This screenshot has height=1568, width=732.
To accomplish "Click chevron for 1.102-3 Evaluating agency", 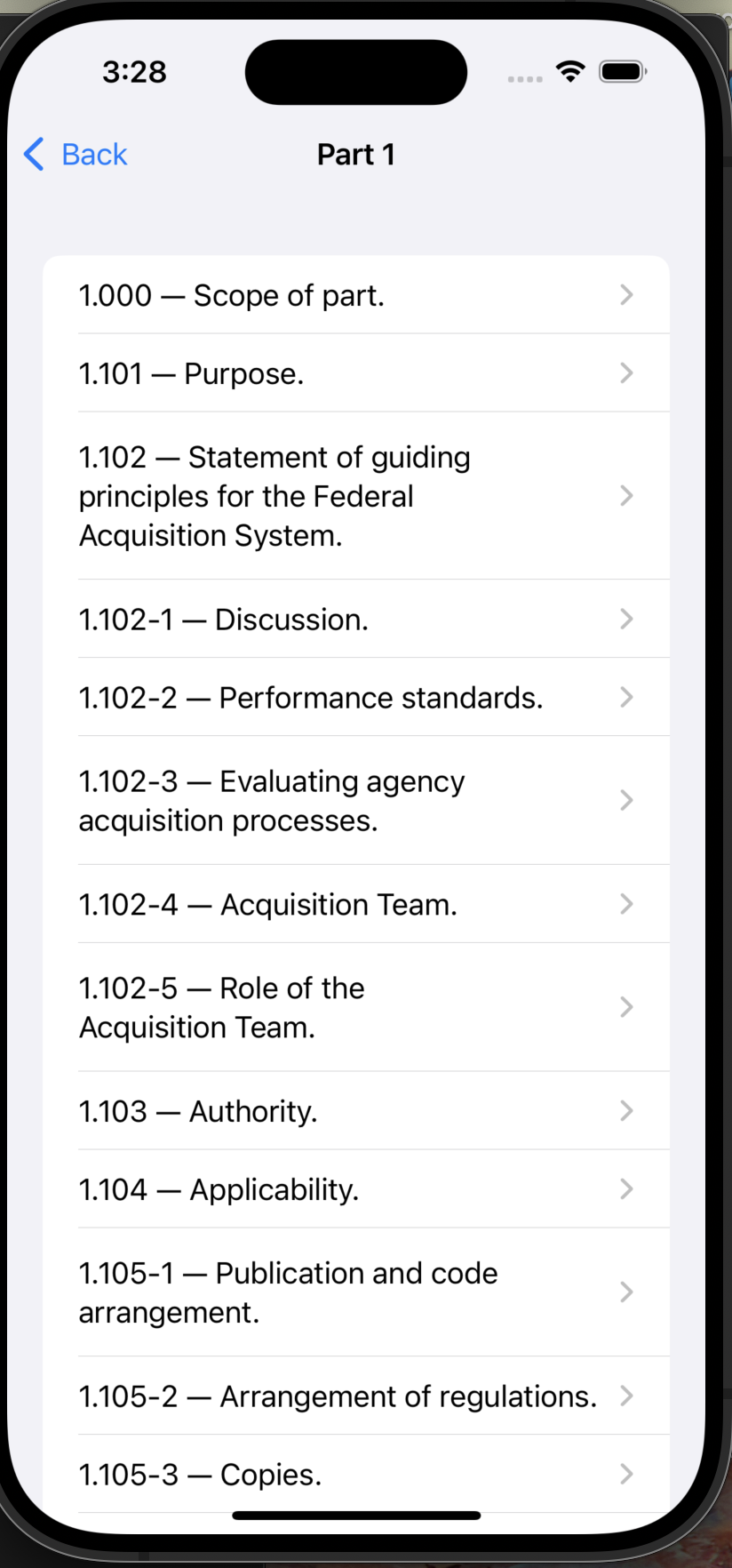I will tap(626, 800).
